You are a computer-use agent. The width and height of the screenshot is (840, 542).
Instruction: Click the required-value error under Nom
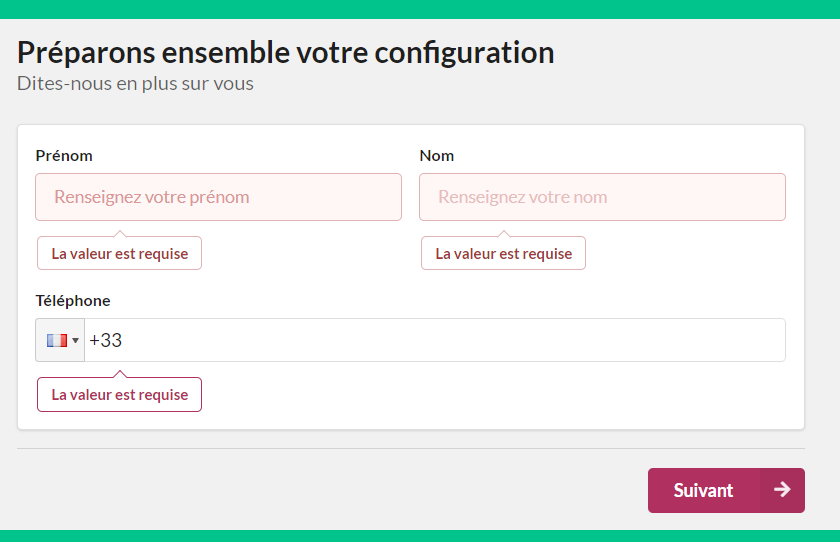point(504,253)
